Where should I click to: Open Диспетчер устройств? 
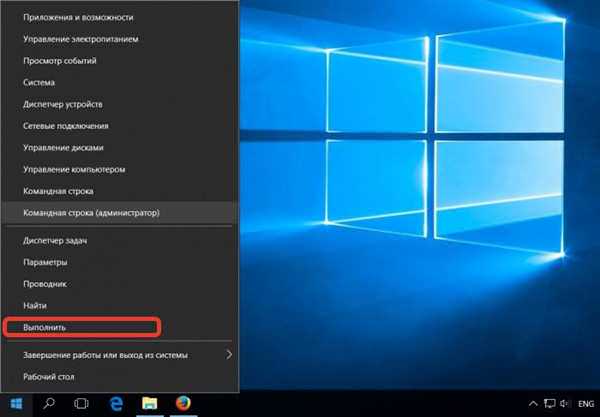[x=120, y=104]
